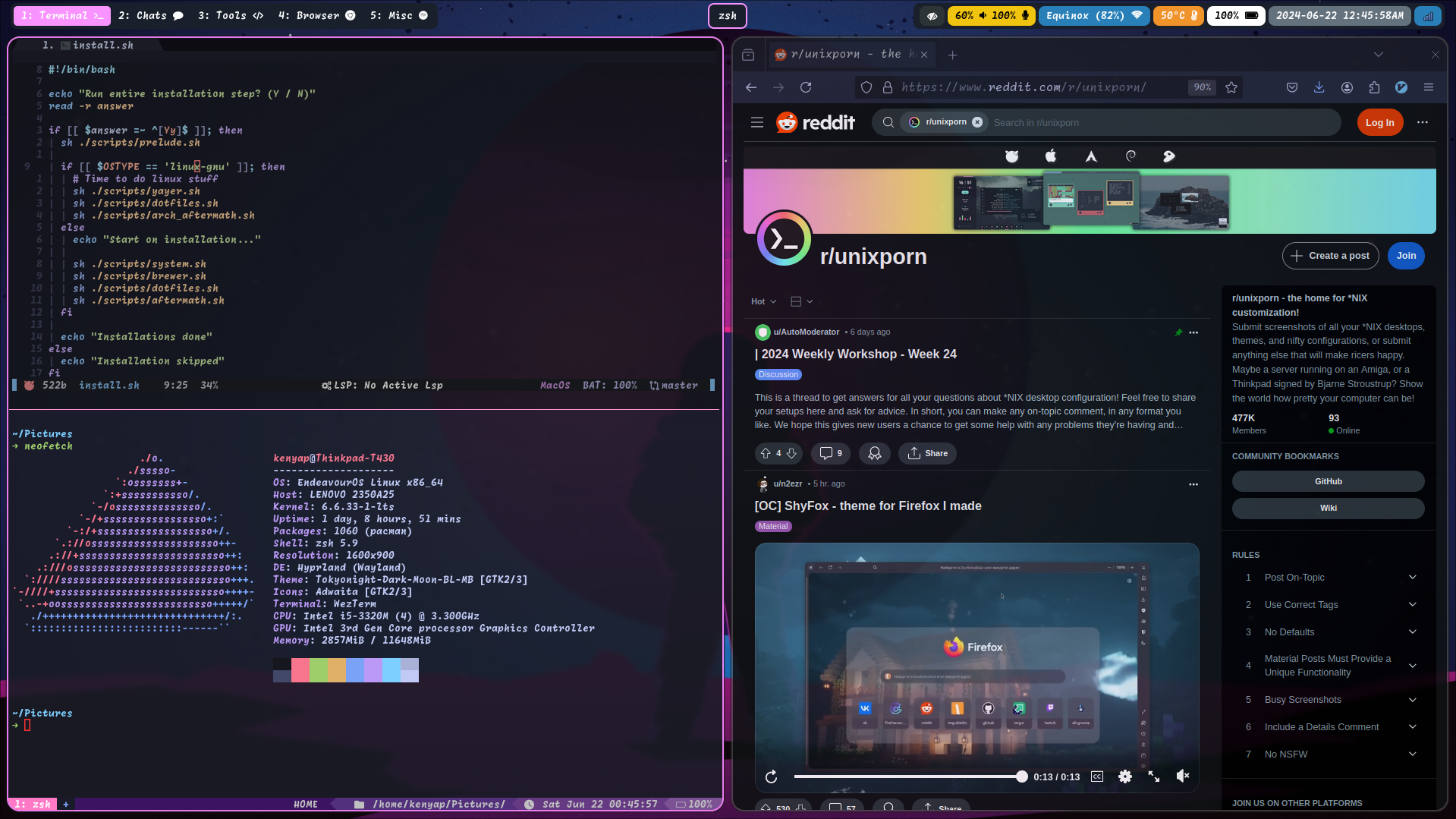Click the green neofetch color block

tap(319, 670)
